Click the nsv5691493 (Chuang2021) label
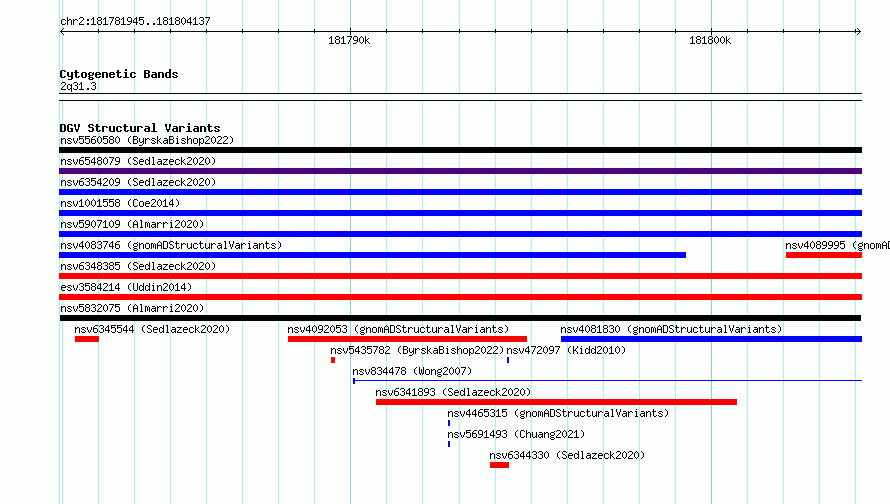The width and height of the screenshot is (890, 504). tap(516, 434)
